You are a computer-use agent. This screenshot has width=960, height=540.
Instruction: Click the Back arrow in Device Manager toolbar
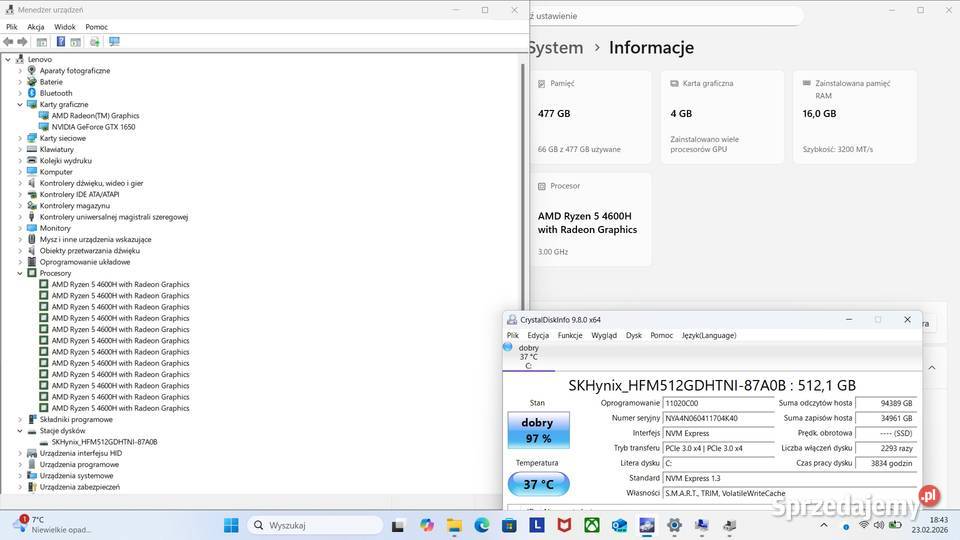(8, 42)
